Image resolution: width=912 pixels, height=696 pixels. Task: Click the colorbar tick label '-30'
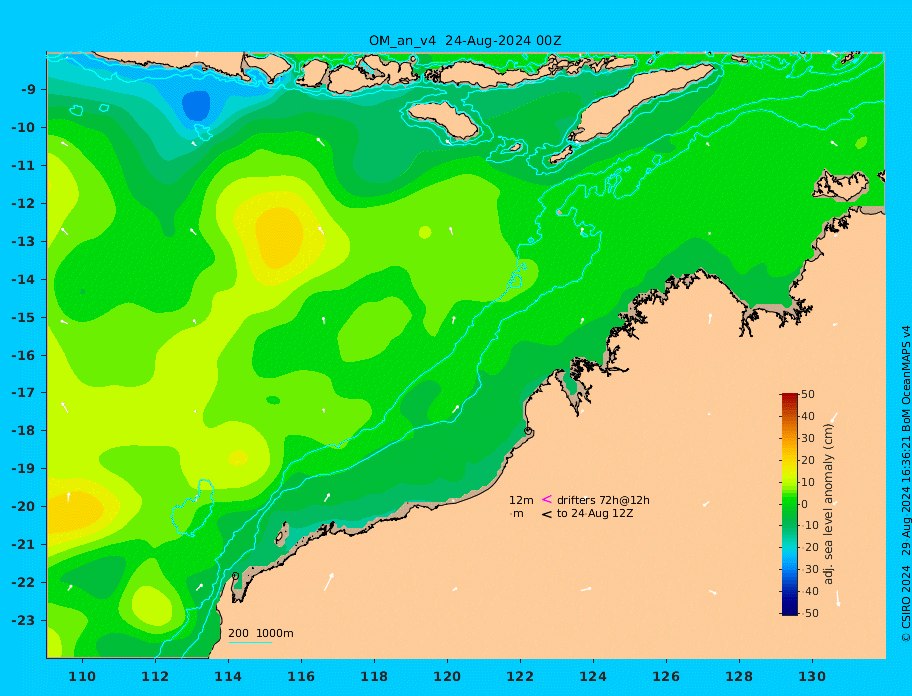pos(808,569)
